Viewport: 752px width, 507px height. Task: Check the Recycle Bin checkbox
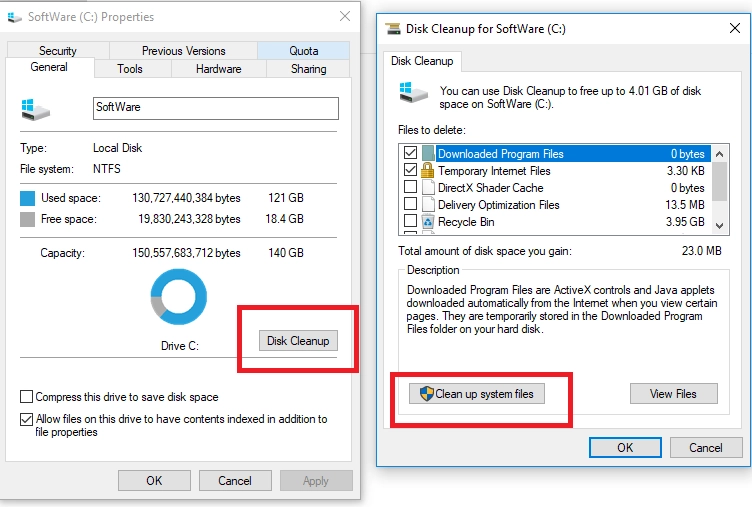410,221
